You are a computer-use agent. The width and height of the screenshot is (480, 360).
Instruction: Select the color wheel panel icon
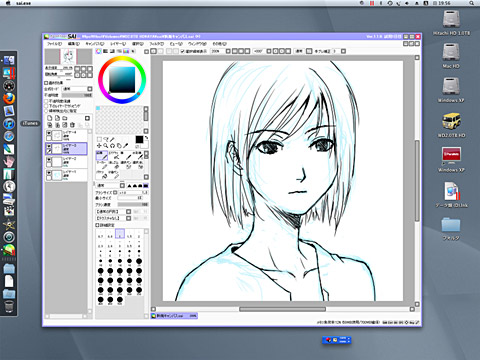[x=98, y=51]
